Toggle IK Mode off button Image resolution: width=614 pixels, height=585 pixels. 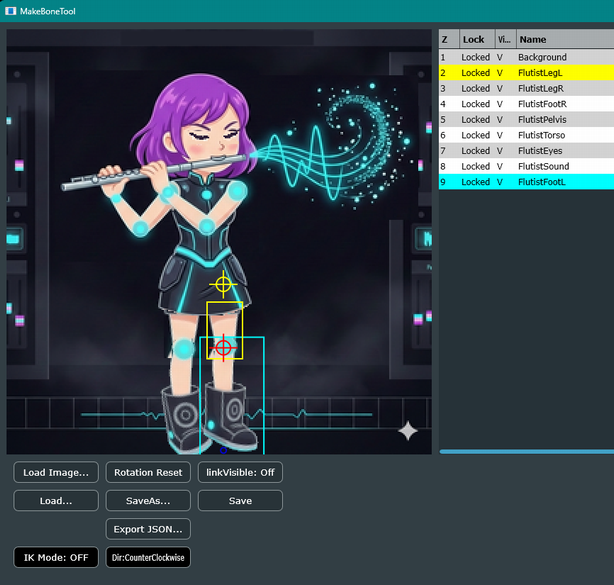pyautogui.click(x=56, y=557)
